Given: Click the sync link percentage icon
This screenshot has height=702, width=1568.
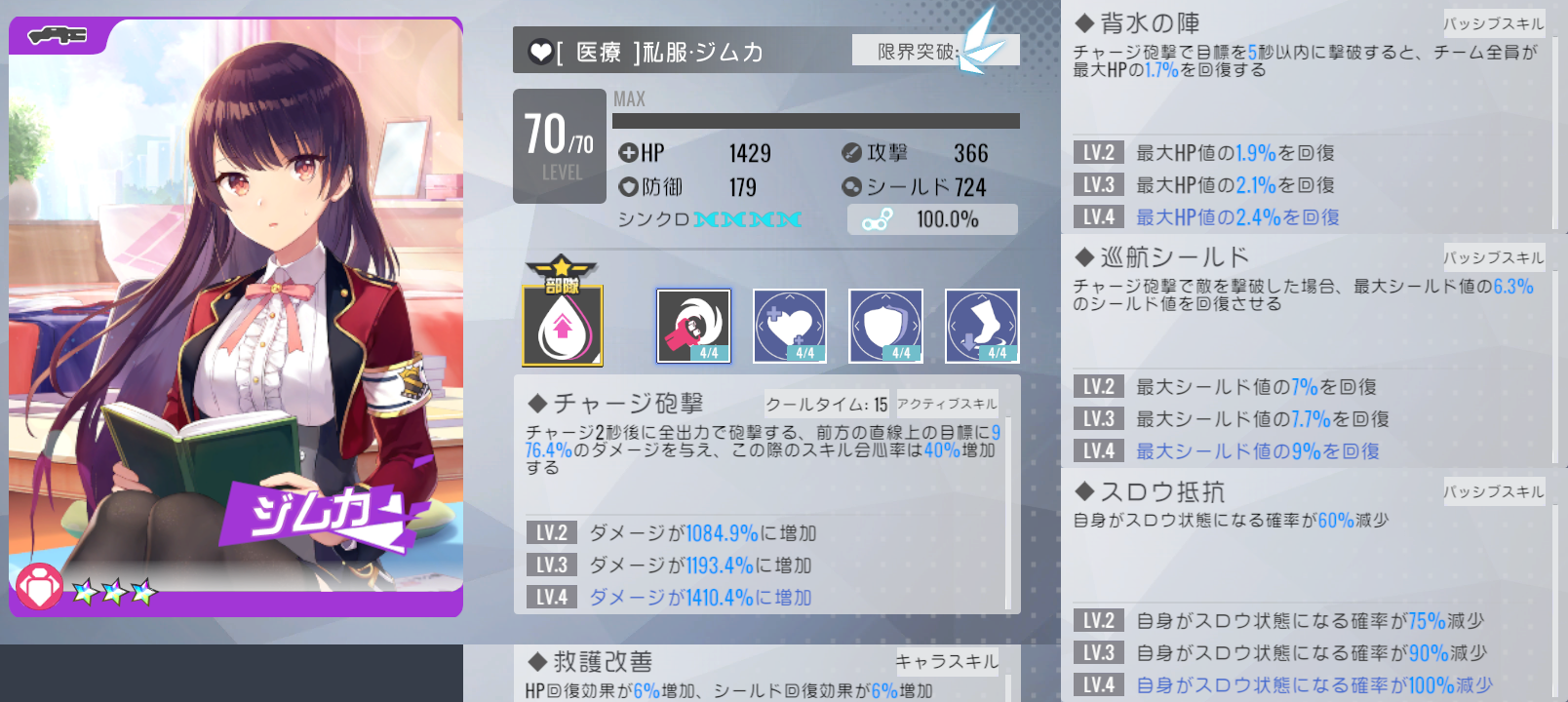Looking at the screenshot, I should coord(877,220).
